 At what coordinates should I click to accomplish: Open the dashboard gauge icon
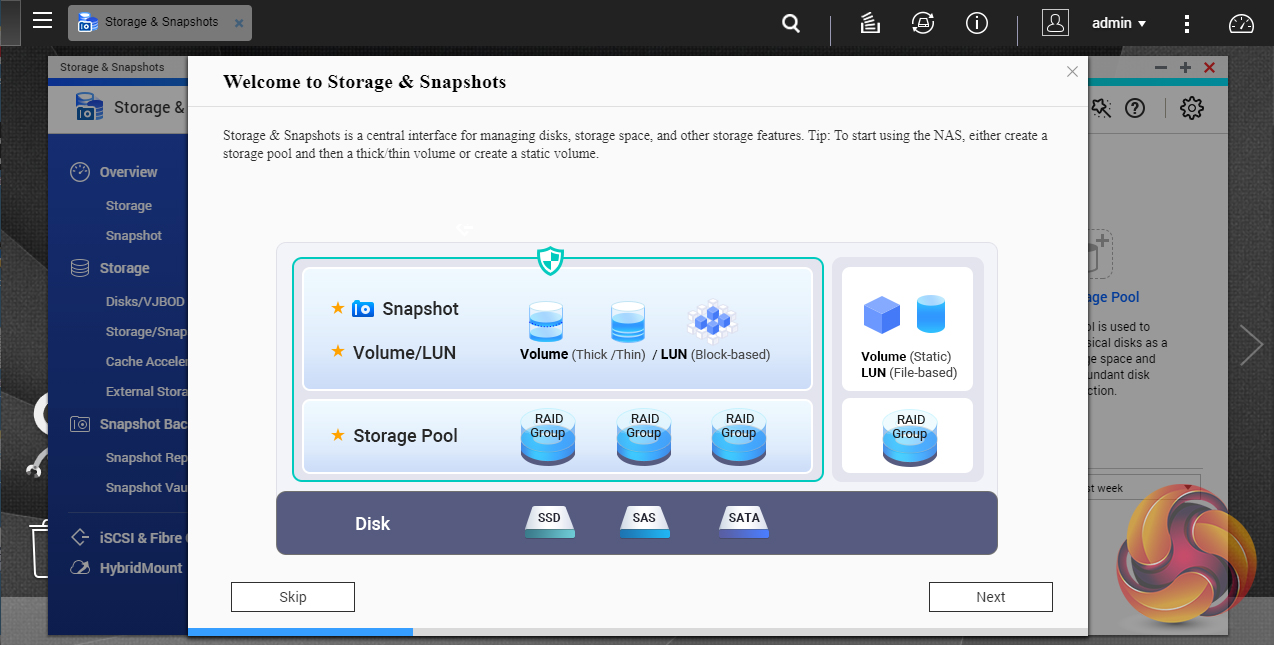click(1241, 23)
